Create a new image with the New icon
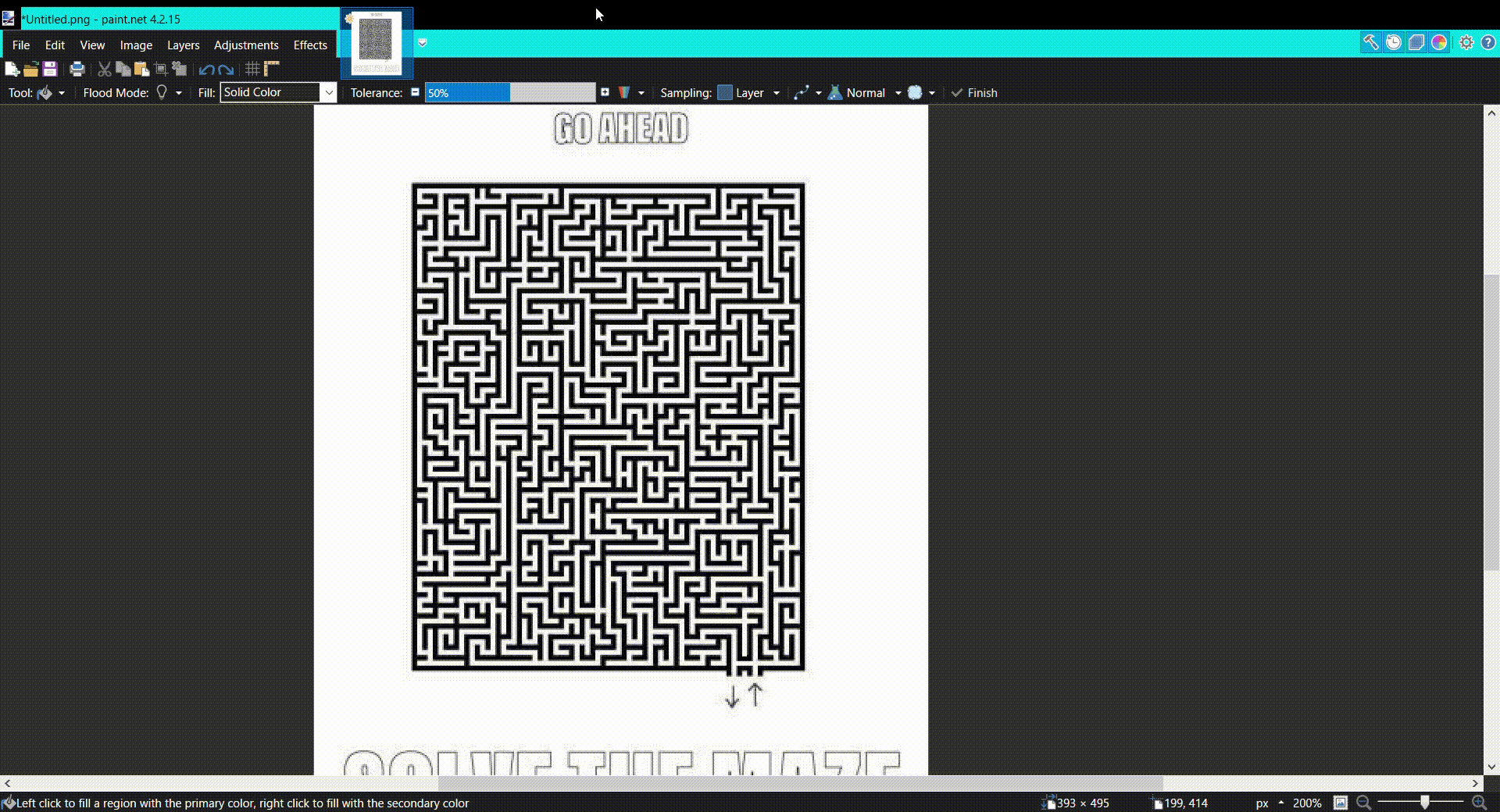This screenshot has width=1500, height=812. click(x=12, y=69)
